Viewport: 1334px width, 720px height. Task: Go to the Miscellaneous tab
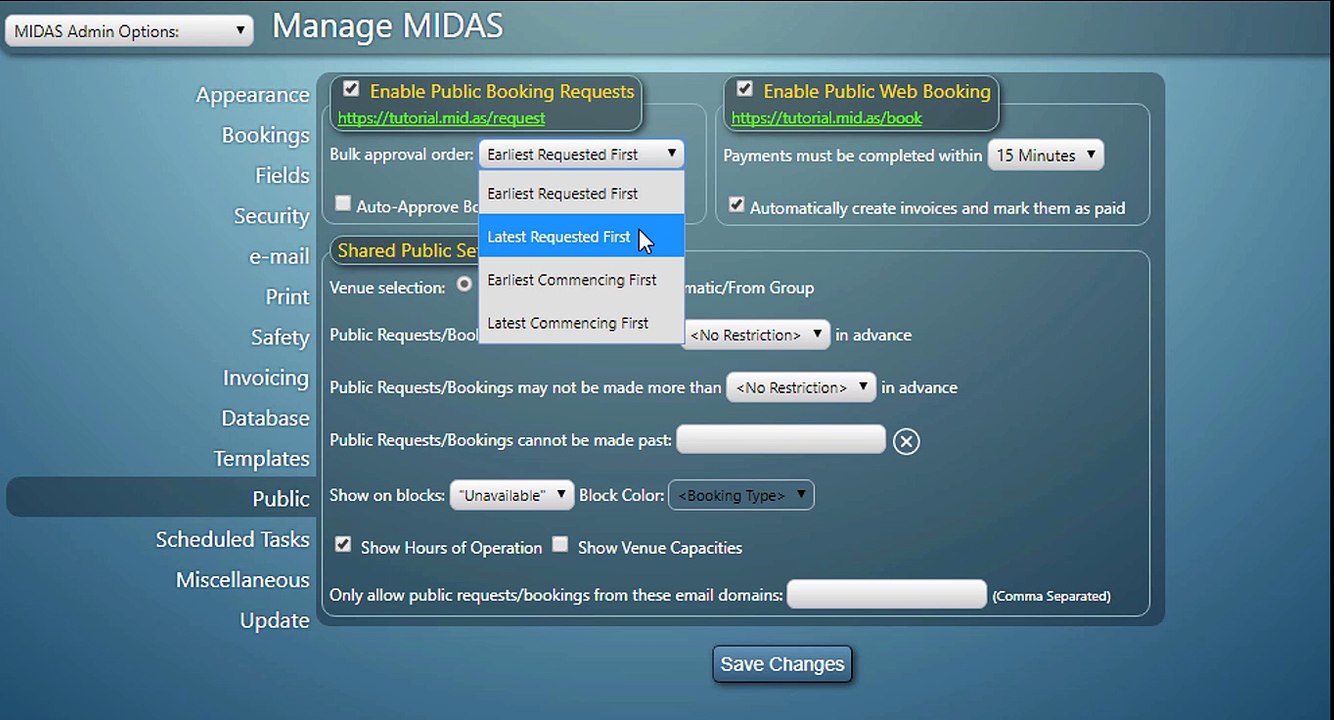243,580
